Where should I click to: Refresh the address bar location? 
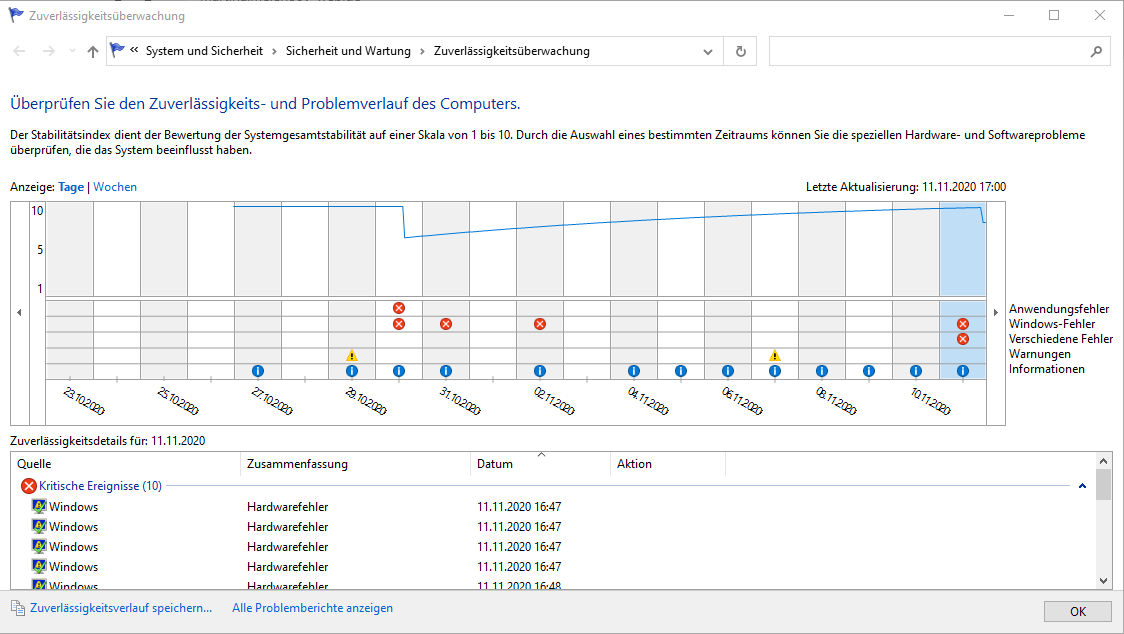[740, 52]
